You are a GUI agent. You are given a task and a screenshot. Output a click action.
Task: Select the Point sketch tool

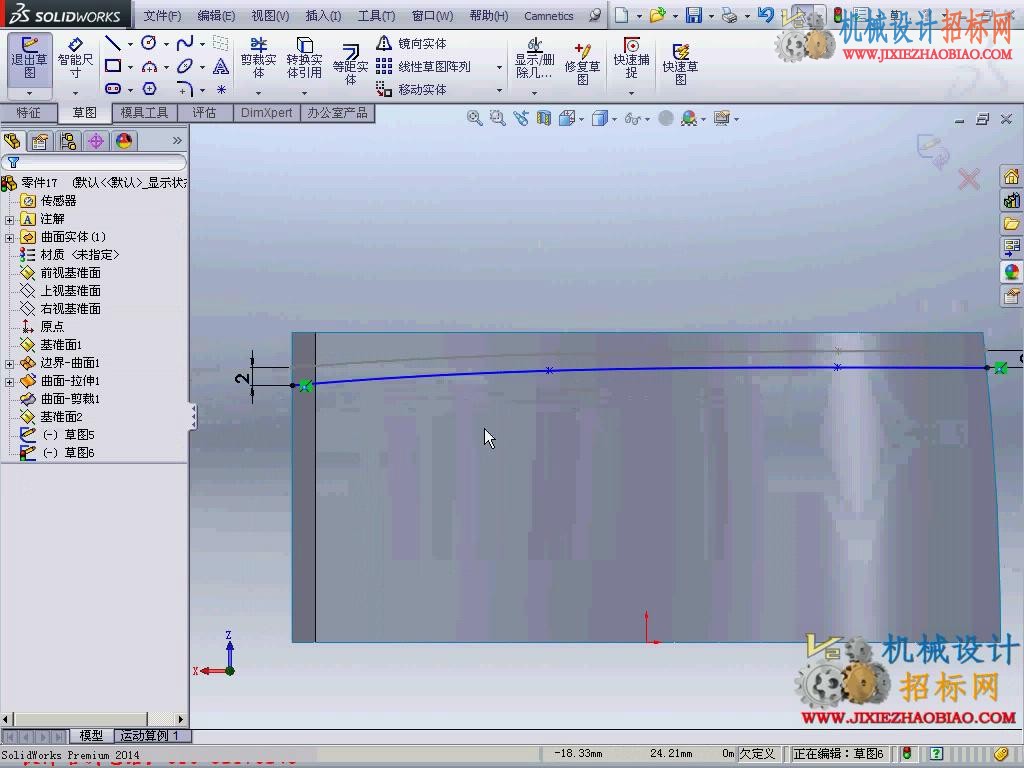tap(221, 89)
